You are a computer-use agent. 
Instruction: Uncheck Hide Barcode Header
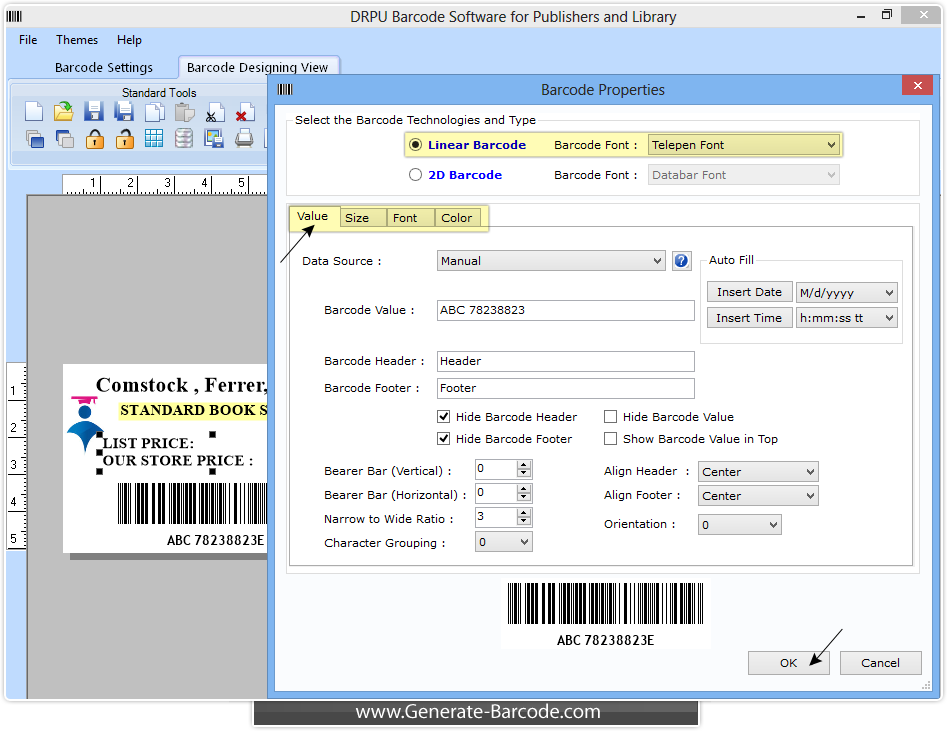[x=444, y=417]
